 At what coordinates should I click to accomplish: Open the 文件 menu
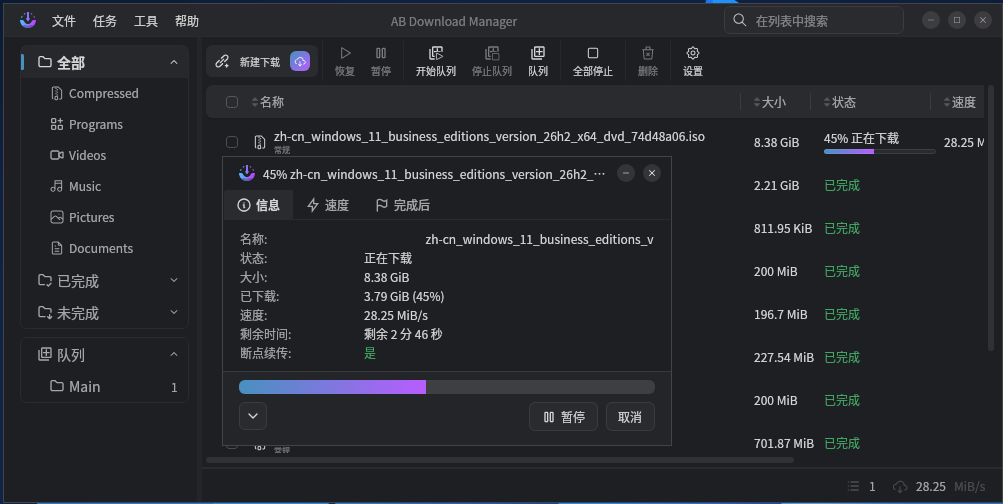(x=63, y=21)
